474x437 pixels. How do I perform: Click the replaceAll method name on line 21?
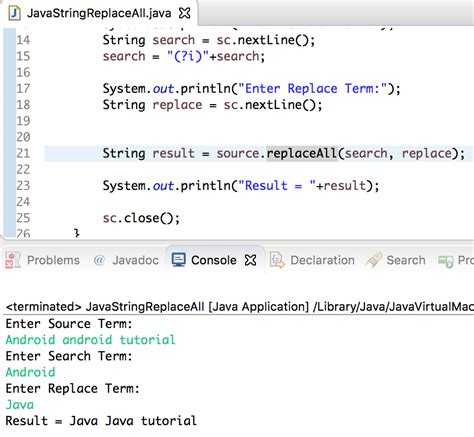click(x=301, y=153)
